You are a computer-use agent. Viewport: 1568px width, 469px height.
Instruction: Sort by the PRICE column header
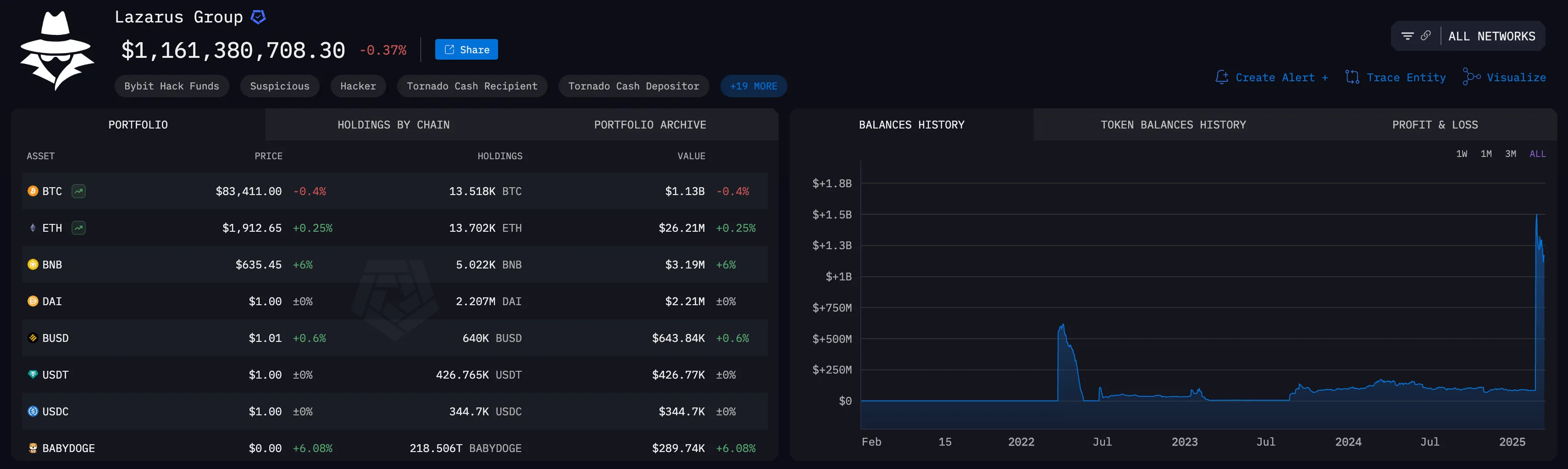tap(268, 156)
